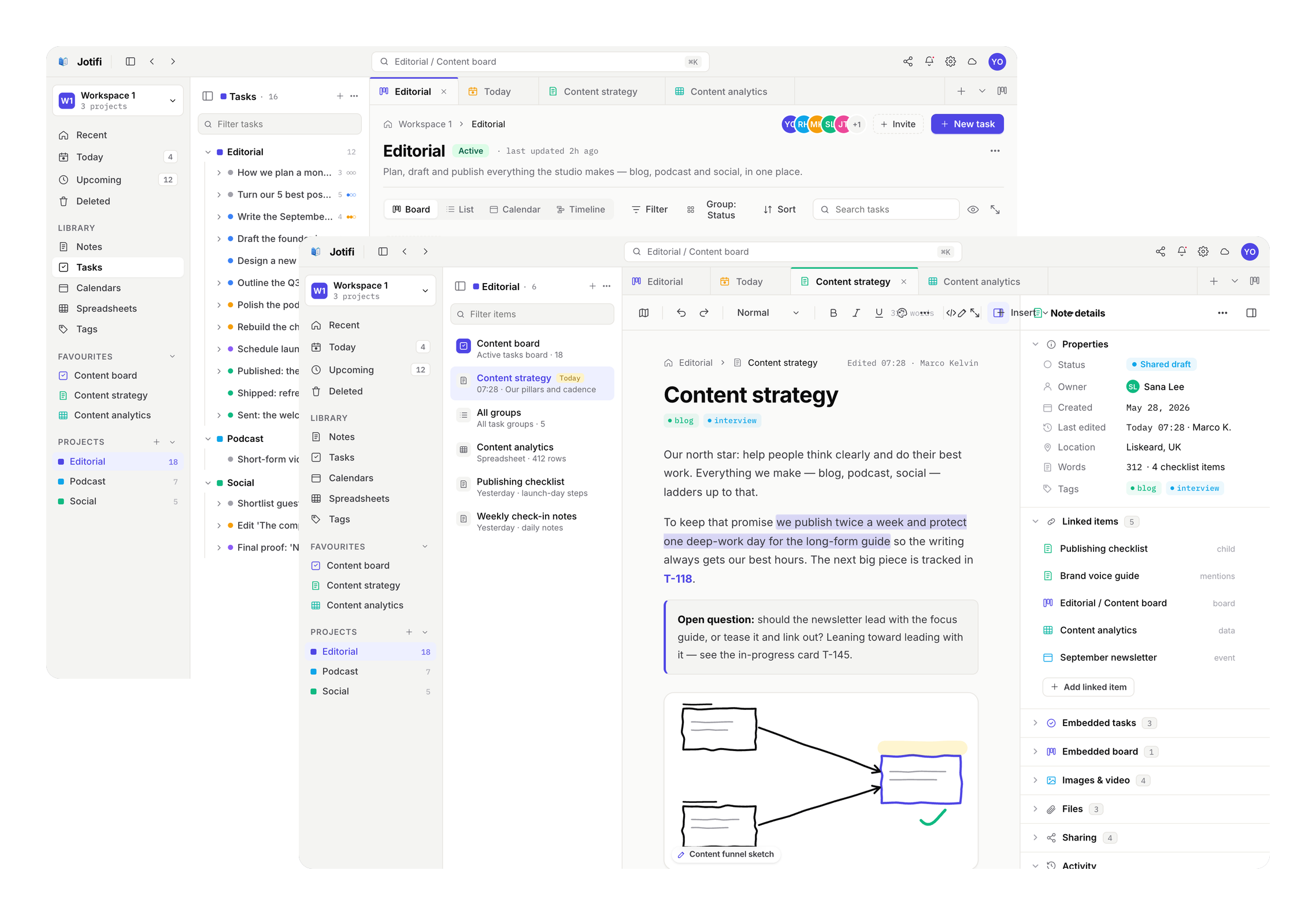
Task: Collapse the Properties section
Action: pyautogui.click(x=1035, y=344)
